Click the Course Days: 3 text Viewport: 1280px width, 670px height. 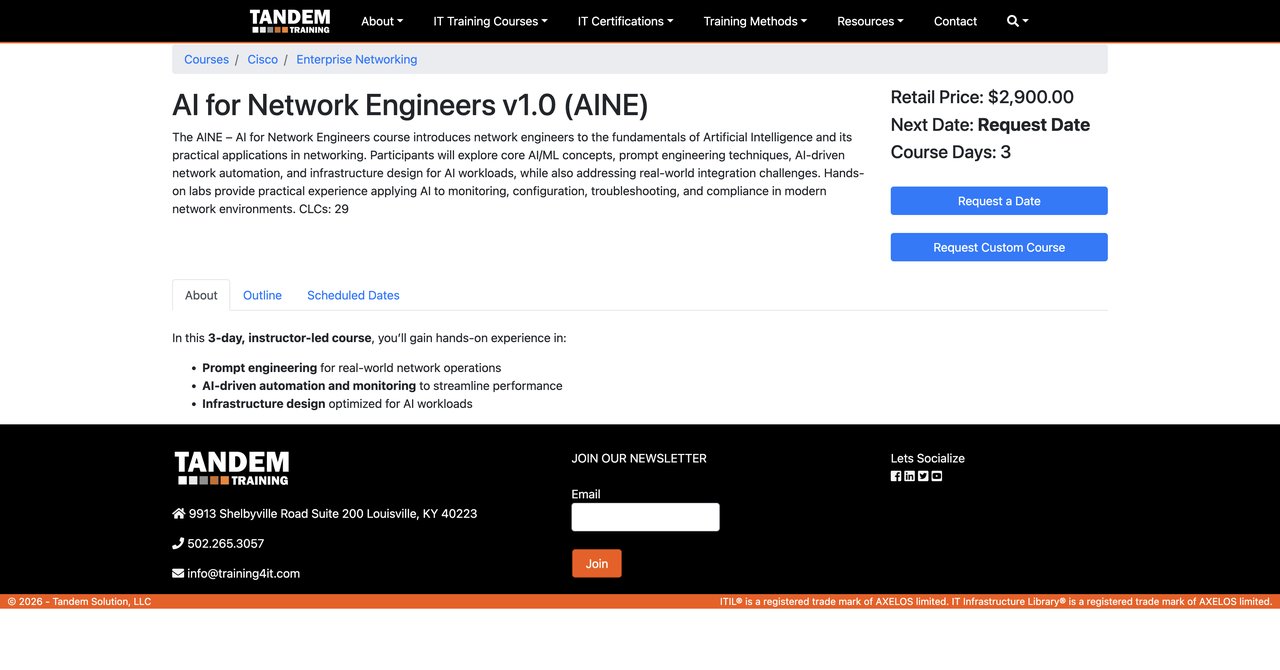coord(951,152)
